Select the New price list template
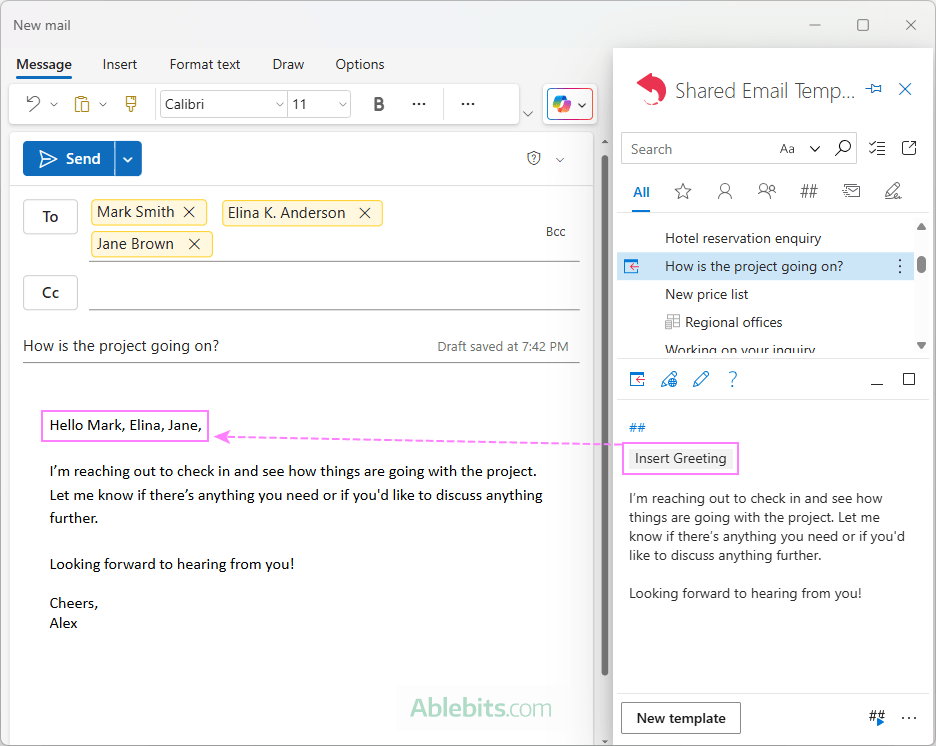 click(765, 294)
